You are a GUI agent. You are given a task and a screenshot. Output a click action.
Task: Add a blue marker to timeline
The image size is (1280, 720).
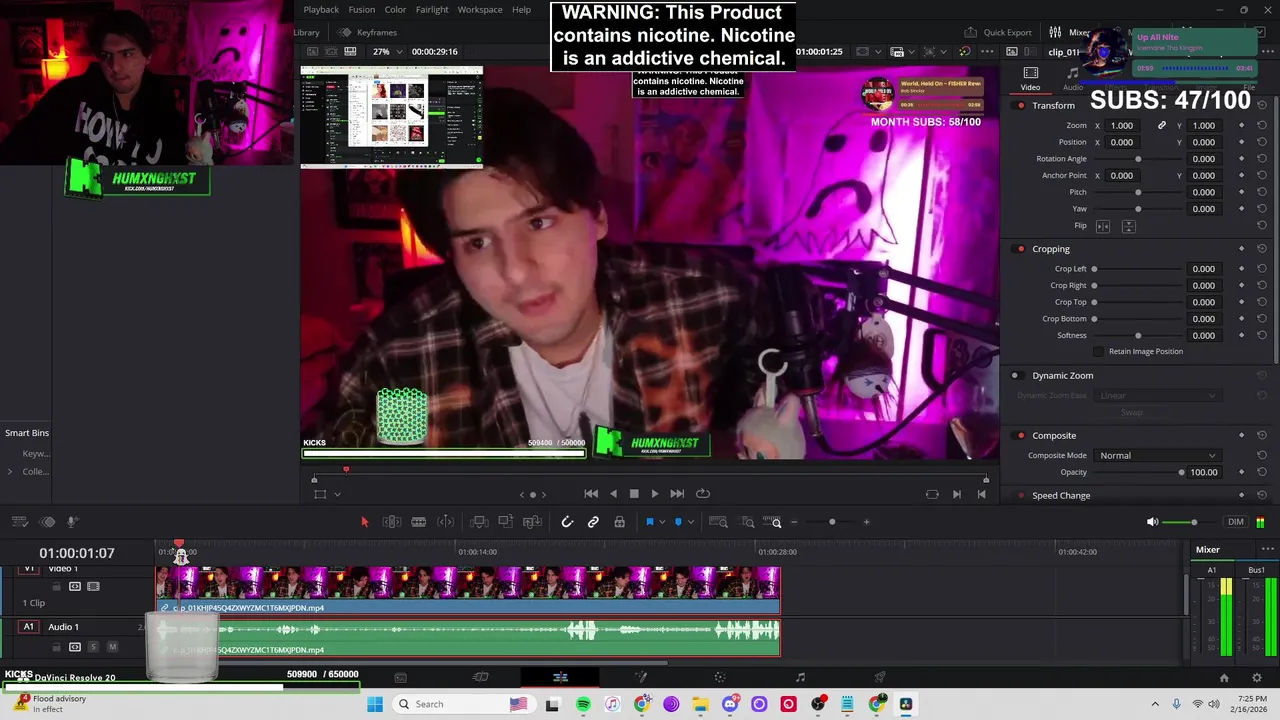pos(678,522)
